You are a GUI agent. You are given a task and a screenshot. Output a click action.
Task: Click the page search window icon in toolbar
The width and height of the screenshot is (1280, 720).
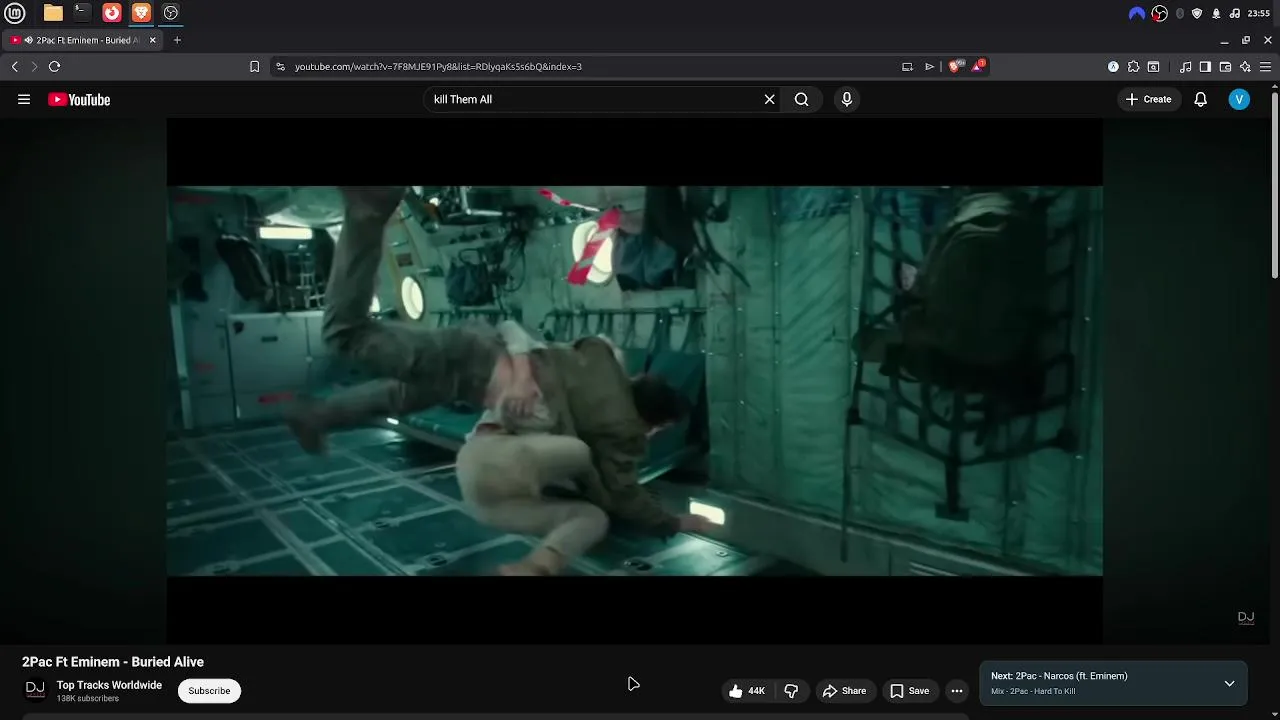pos(1153,67)
